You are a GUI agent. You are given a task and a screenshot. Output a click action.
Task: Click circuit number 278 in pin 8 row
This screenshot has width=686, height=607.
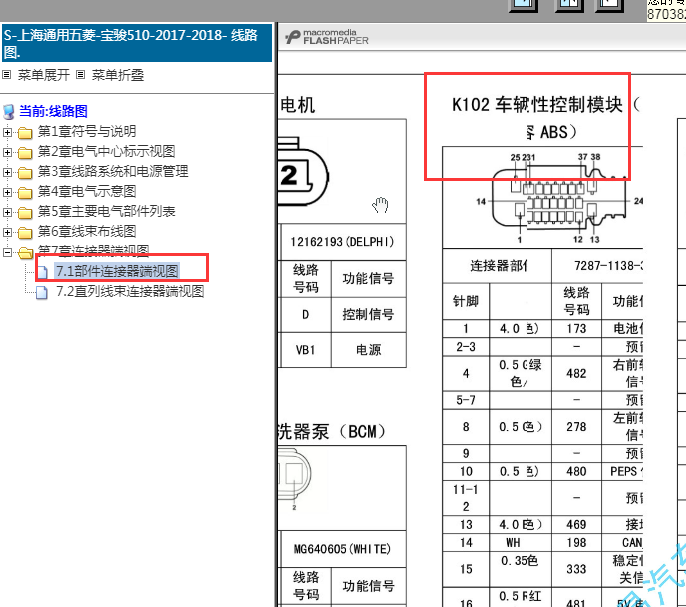coord(576,427)
